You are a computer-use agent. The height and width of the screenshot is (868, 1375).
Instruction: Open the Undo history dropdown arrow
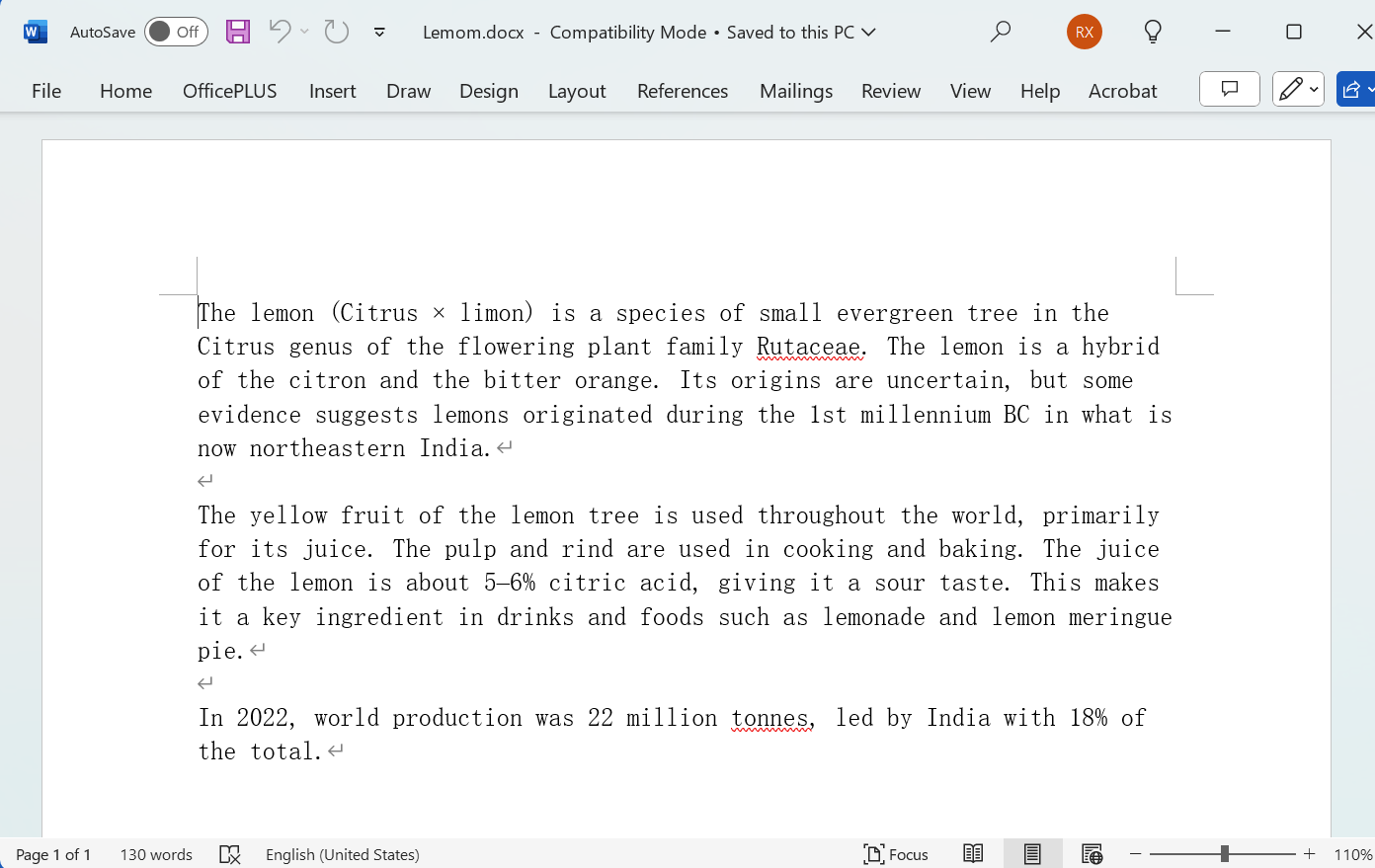pos(302,32)
